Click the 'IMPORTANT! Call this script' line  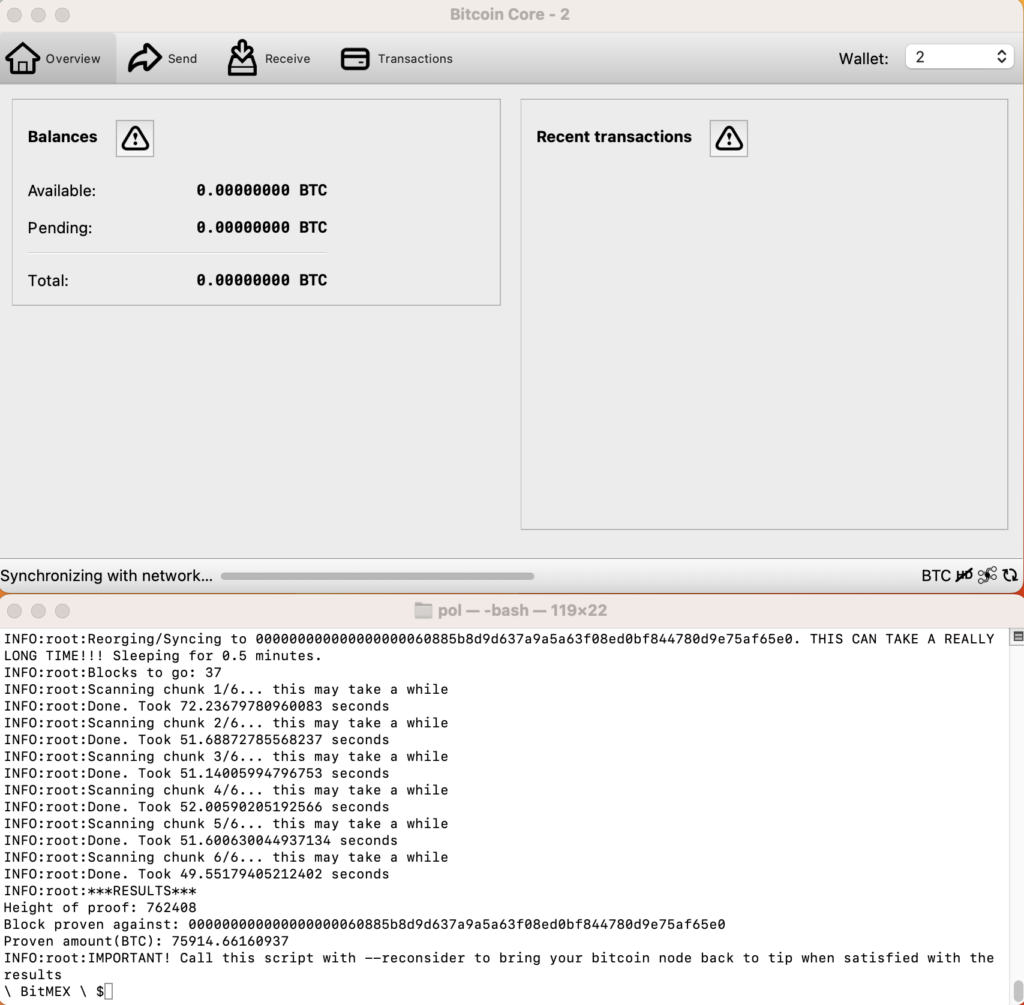click(x=499, y=966)
